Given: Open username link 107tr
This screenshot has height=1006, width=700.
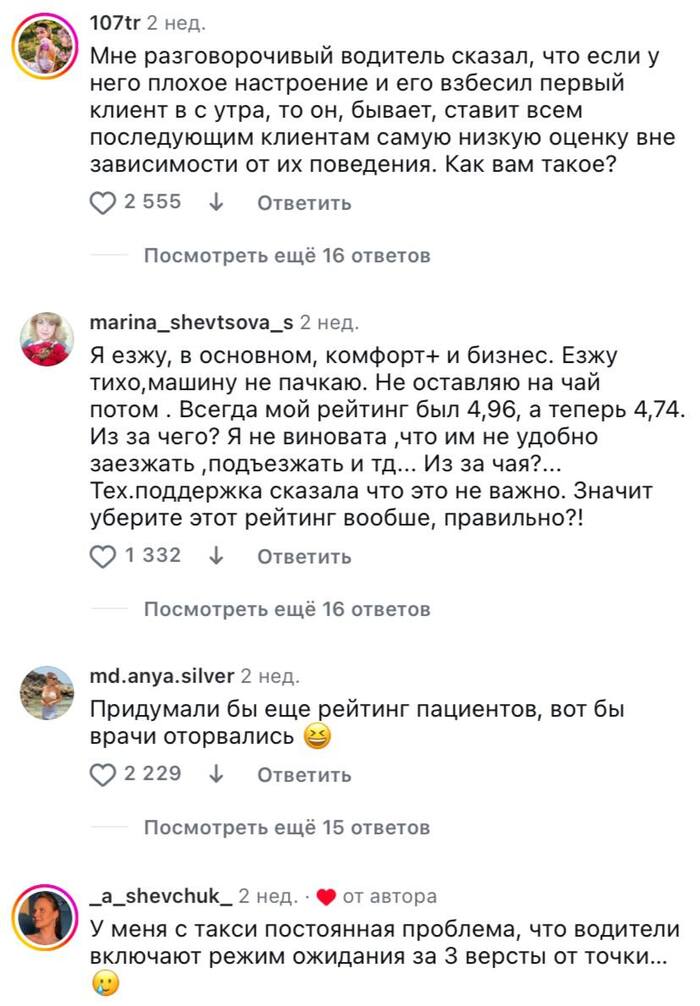Looking at the screenshot, I should [x=114, y=22].
